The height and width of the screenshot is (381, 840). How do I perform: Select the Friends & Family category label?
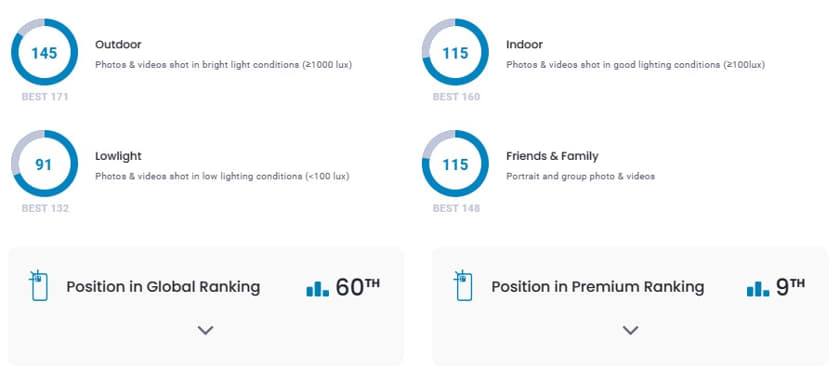[x=552, y=156]
